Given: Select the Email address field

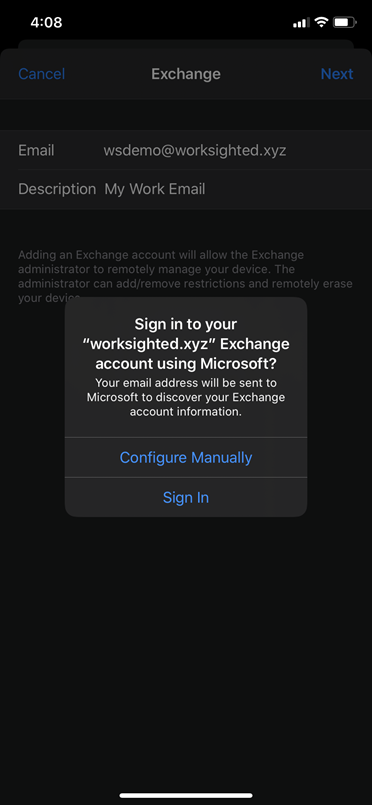Looking at the screenshot, I should tap(186, 150).
